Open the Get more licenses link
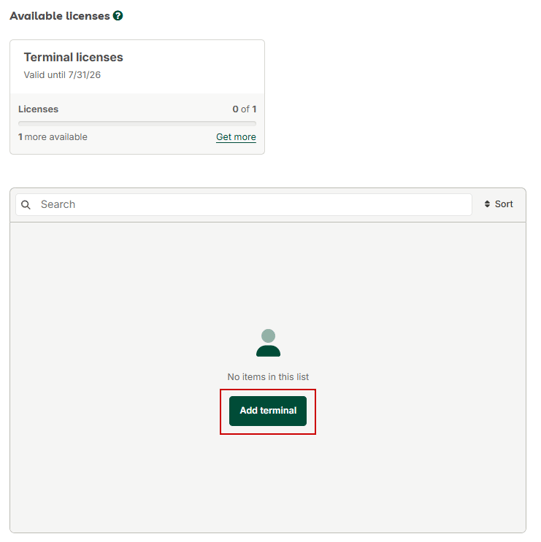 236,137
